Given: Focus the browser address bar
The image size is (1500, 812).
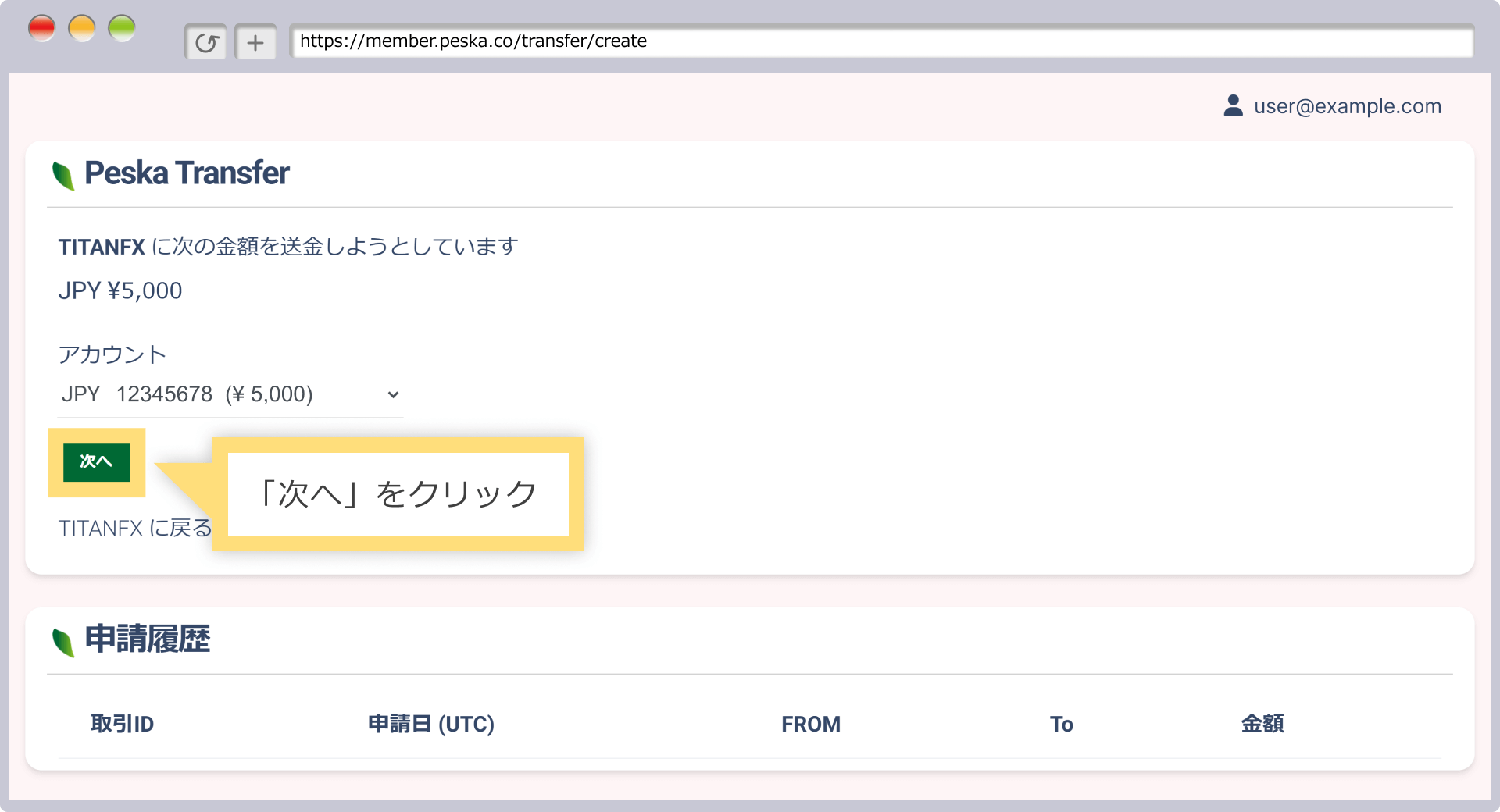Looking at the screenshot, I should pyautogui.click(x=881, y=41).
